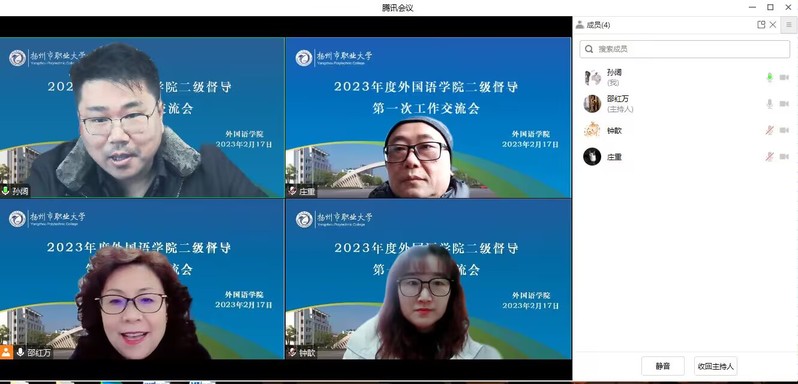798x384 pixels.
Task: Click 庄重's muted microphone icon
Action: (770, 157)
